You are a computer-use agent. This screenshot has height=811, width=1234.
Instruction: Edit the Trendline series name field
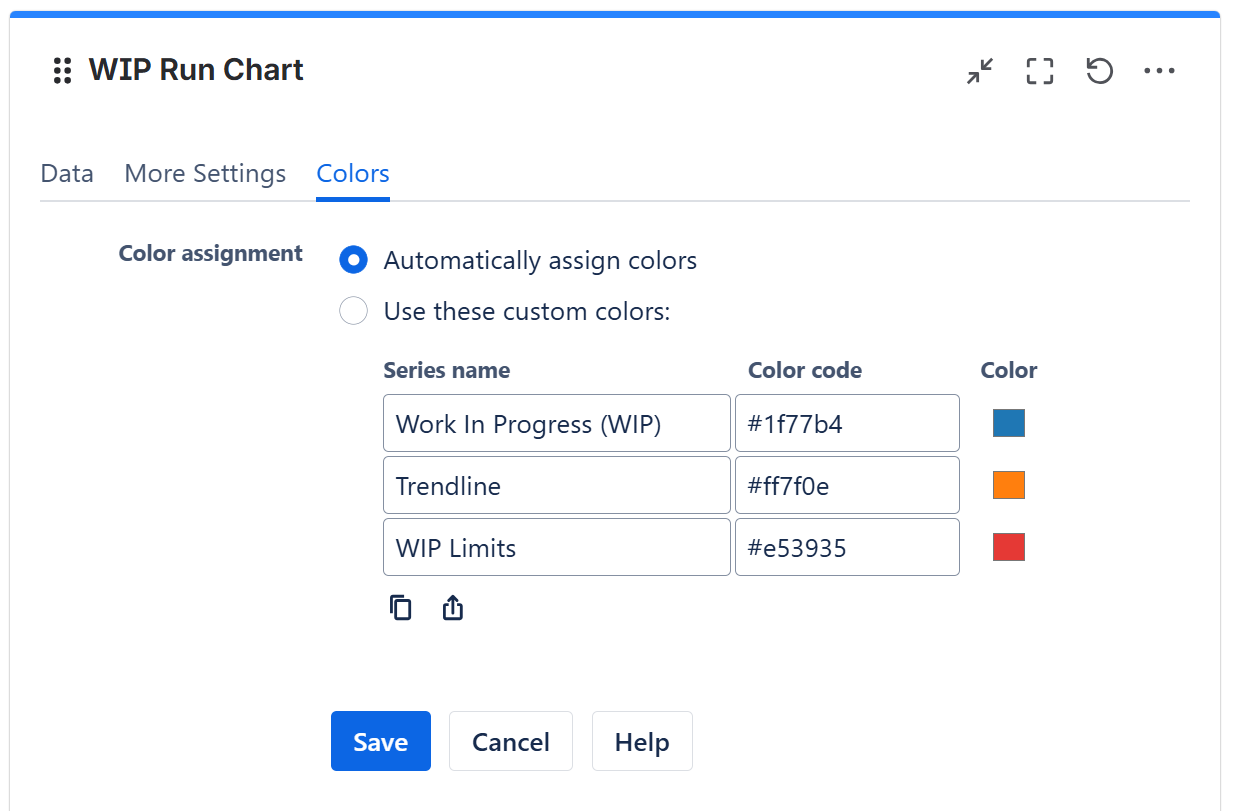(x=556, y=486)
